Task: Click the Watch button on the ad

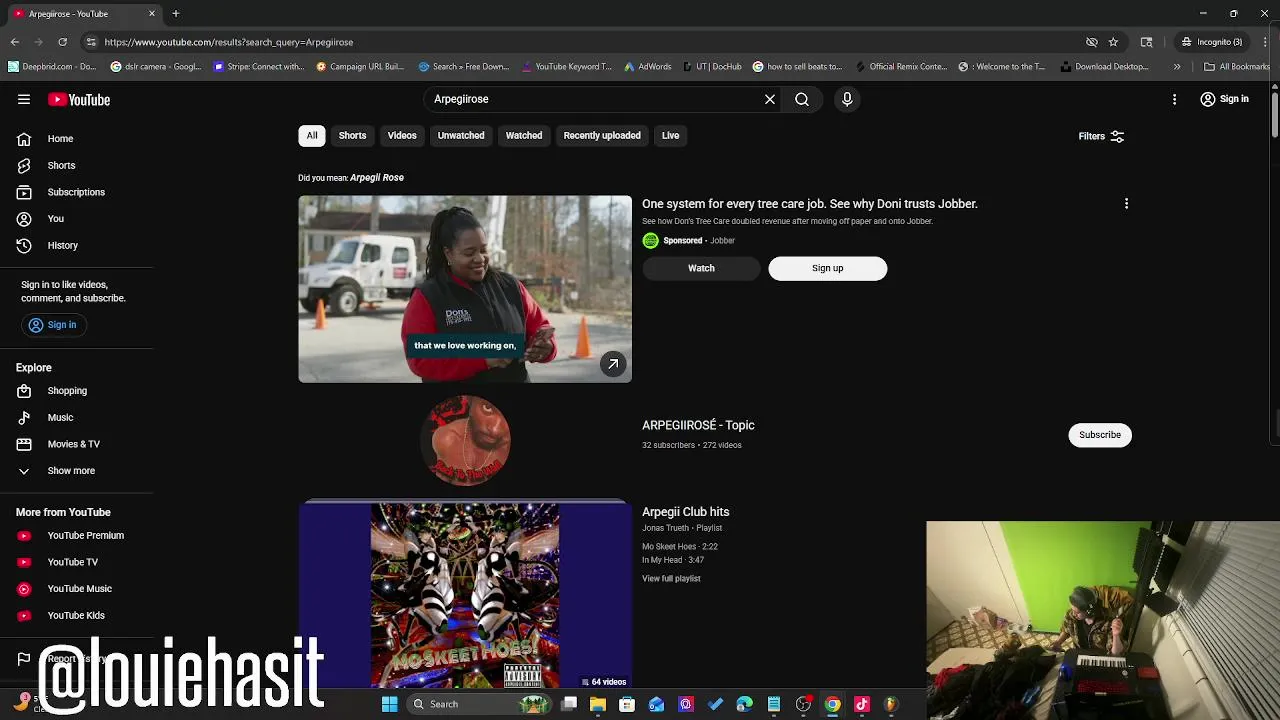Action: (701, 268)
